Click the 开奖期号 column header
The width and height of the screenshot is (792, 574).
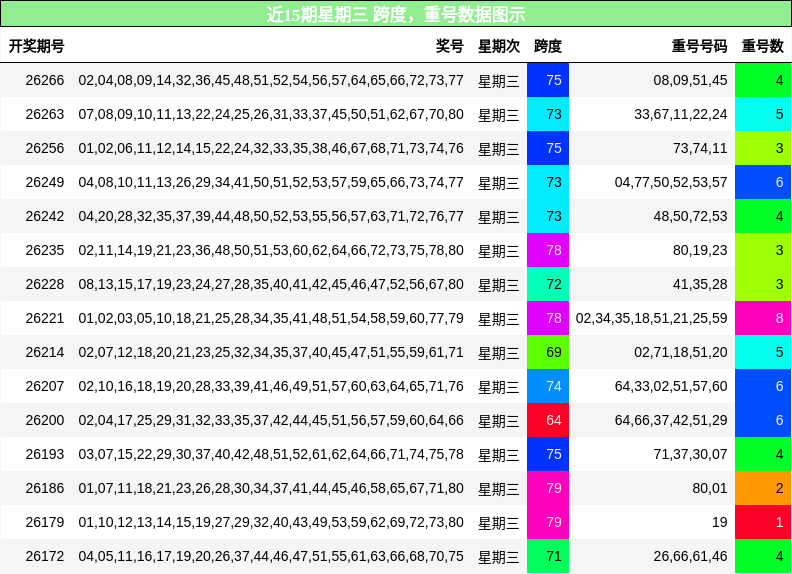point(36,46)
